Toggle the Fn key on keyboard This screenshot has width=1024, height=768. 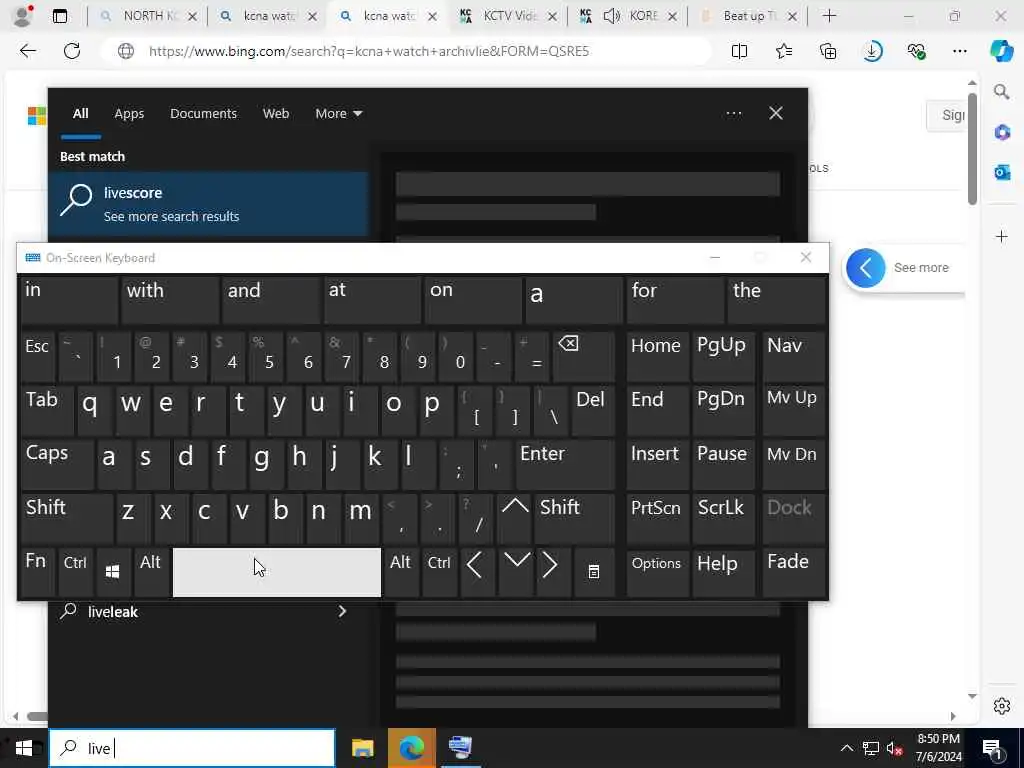[37, 571]
